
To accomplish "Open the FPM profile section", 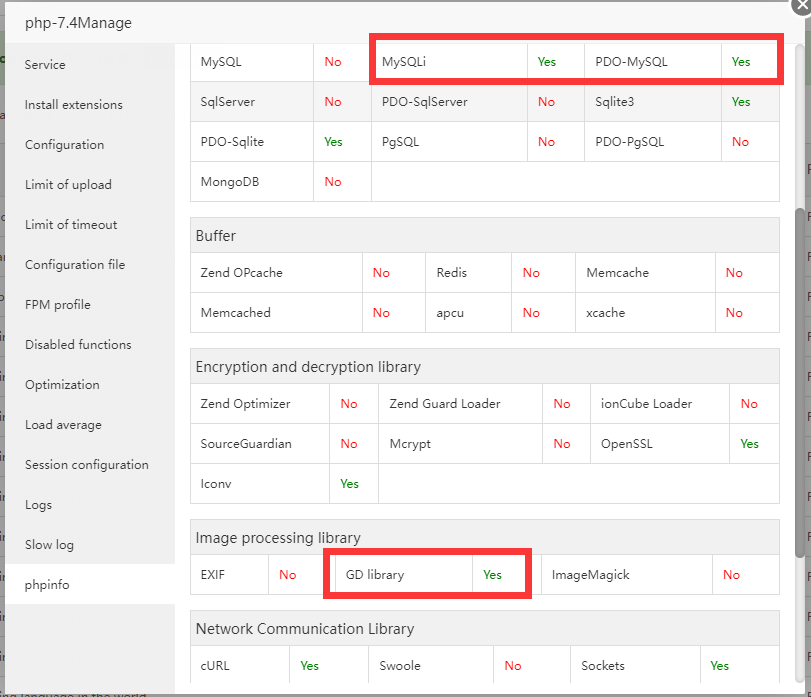I will point(58,305).
